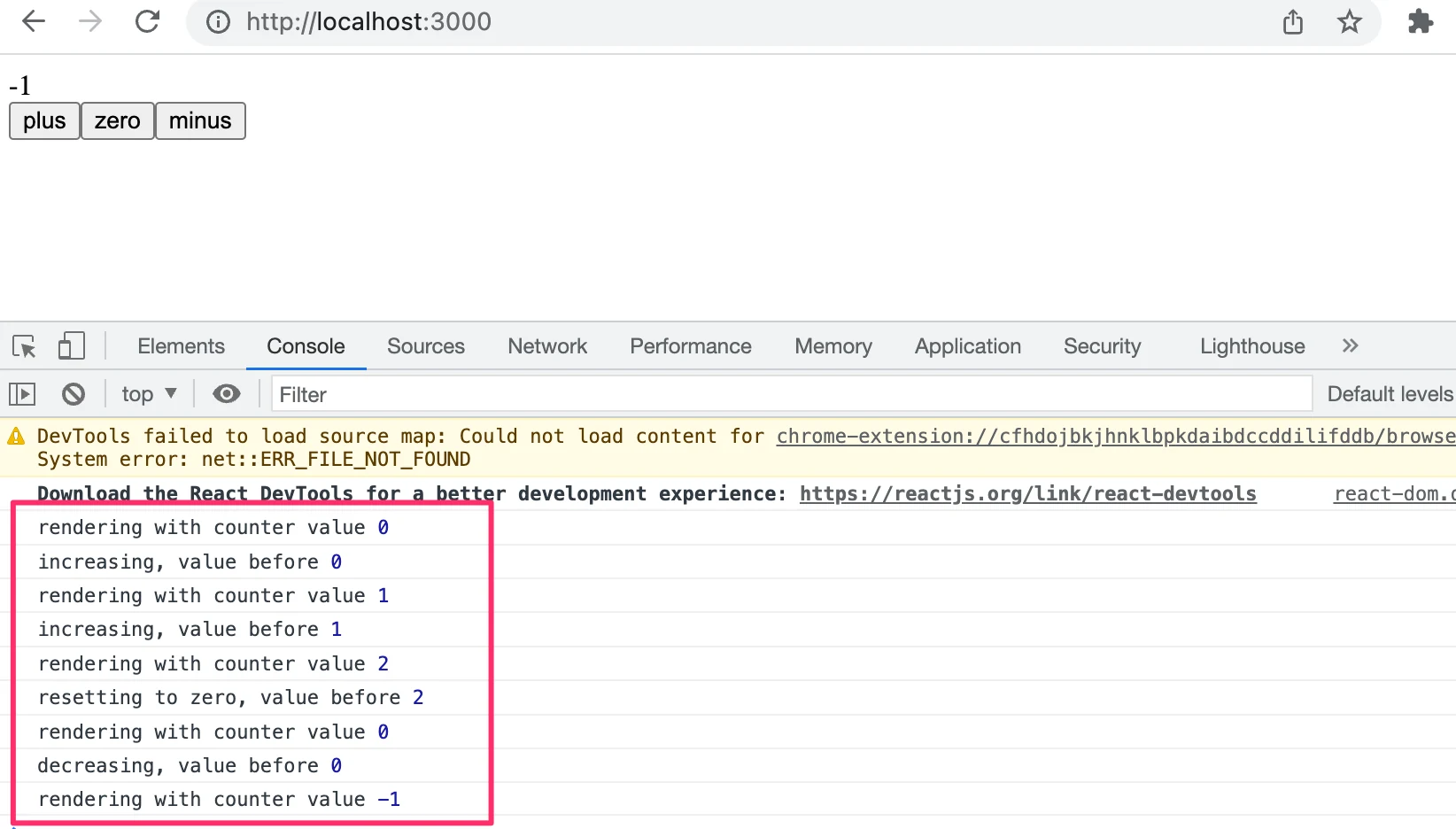
Task: Create live expression with eye icon
Action: click(x=227, y=394)
